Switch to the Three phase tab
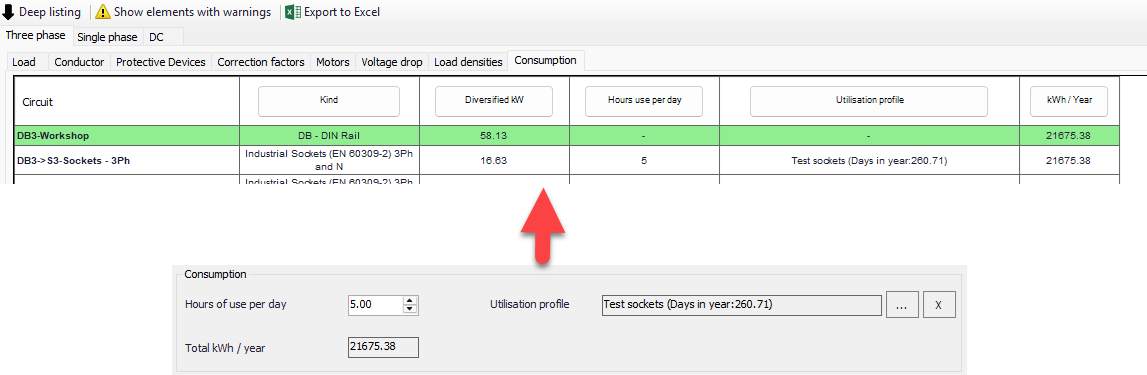 pos(36,35)
